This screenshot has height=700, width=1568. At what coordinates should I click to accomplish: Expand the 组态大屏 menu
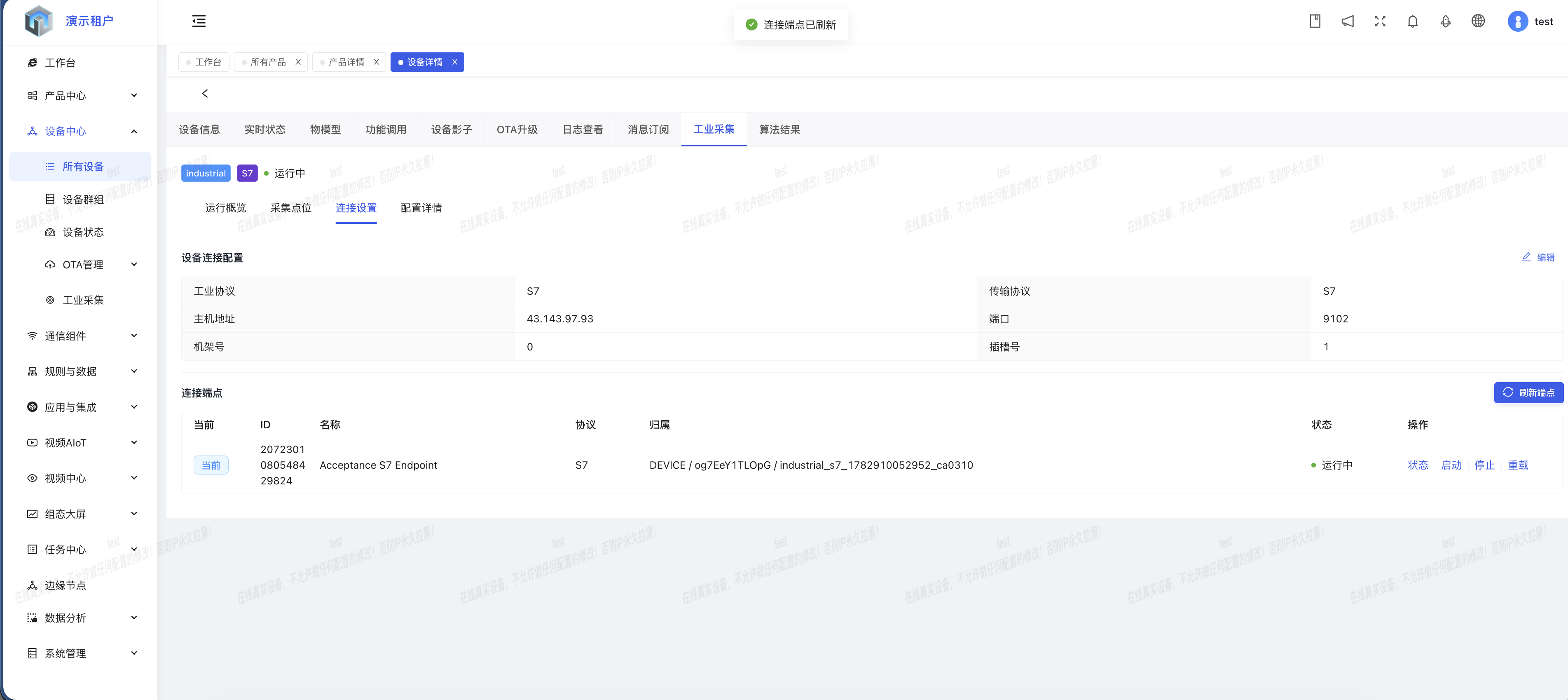pos(80,514)
